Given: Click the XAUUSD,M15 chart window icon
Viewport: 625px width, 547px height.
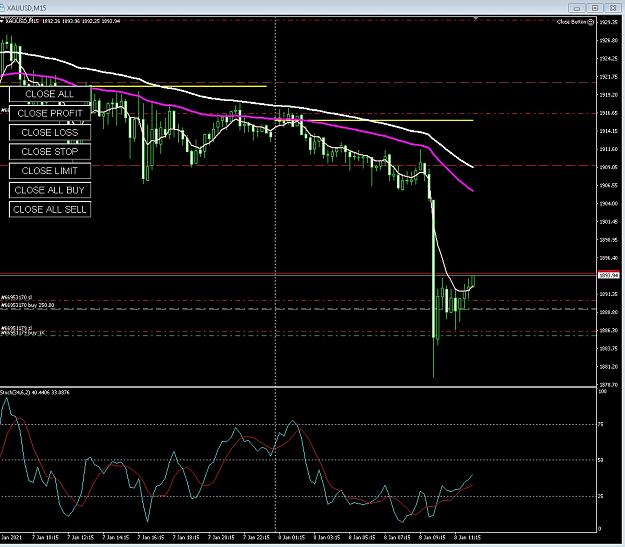Looking at the screenshot, I should tap(2, 8).
